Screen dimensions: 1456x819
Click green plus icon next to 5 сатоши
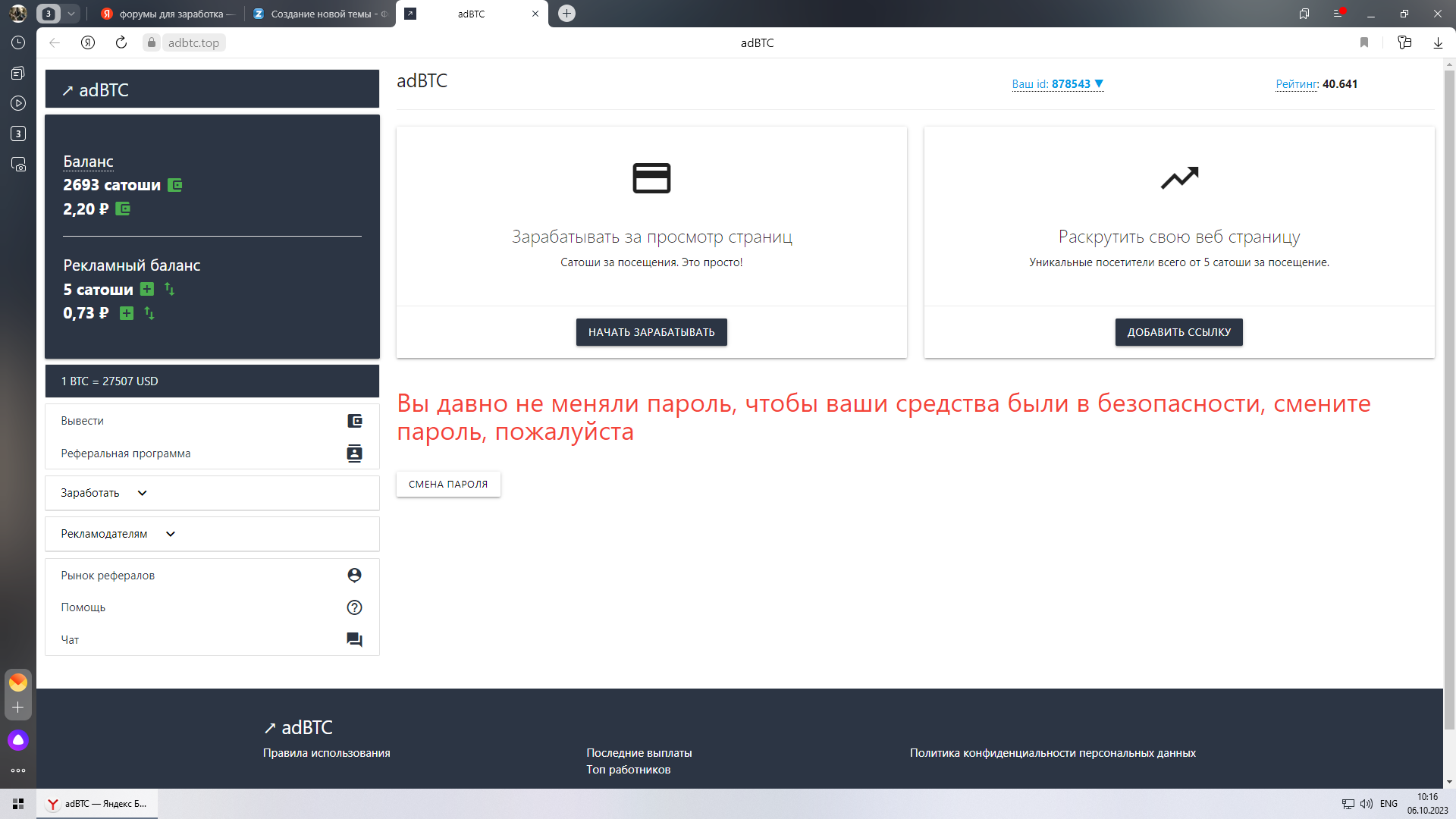(x=147, y=289)
